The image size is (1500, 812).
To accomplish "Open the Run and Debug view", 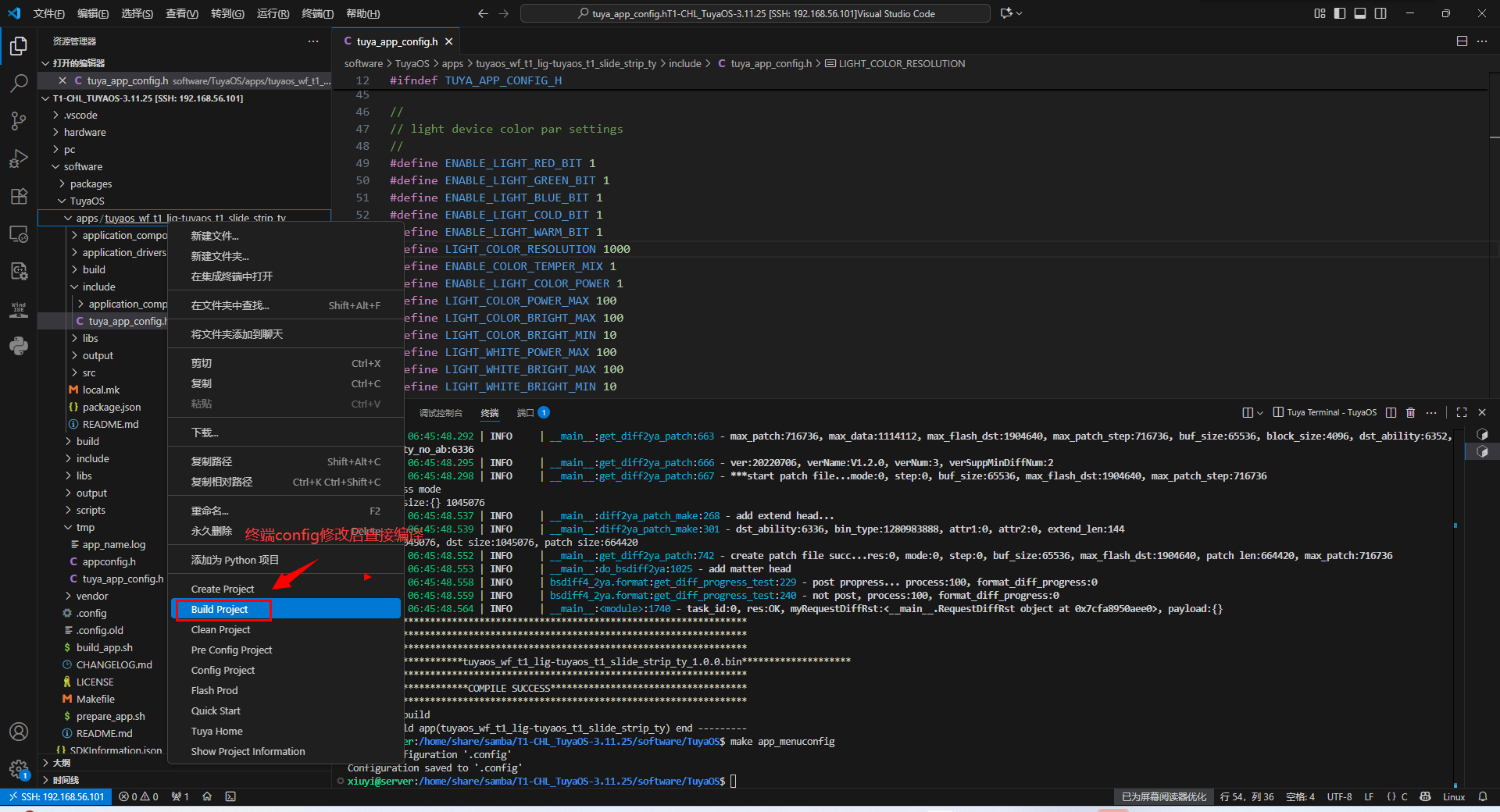I will tap(19, 158).
